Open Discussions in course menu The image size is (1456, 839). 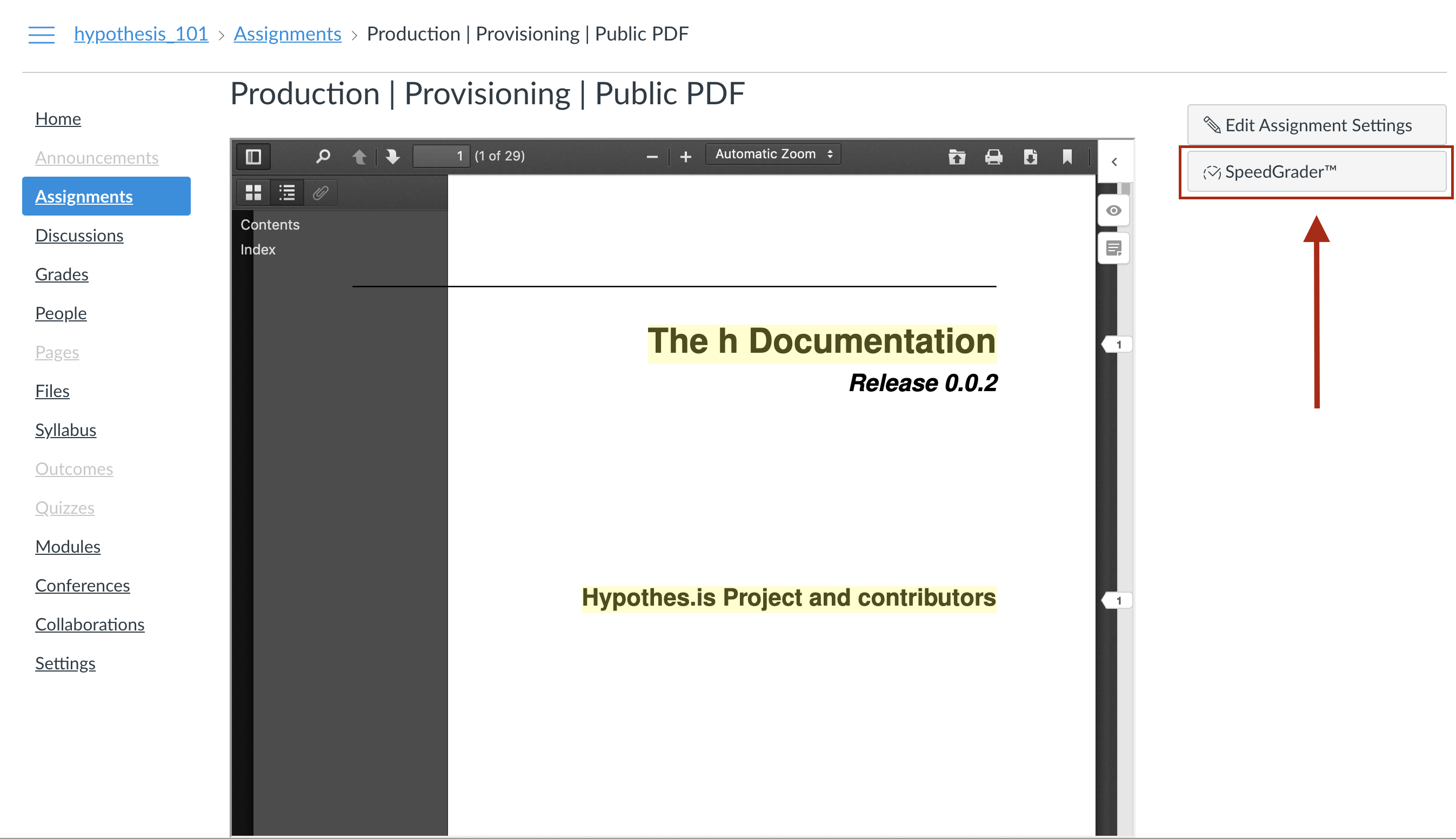click(79, 235)
